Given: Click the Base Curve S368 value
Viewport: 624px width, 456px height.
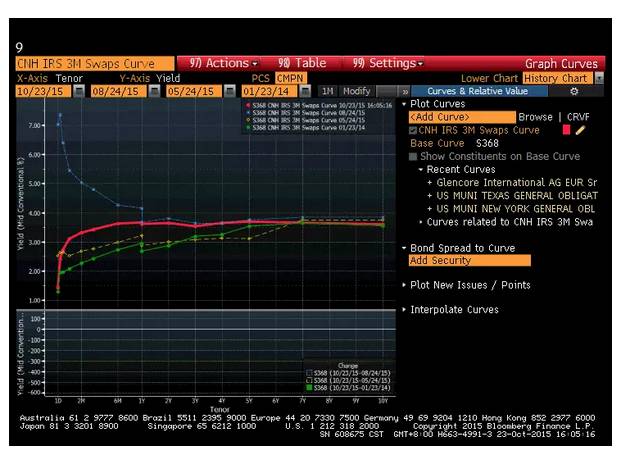Looking at the screenshot, I should pos(487,144).
